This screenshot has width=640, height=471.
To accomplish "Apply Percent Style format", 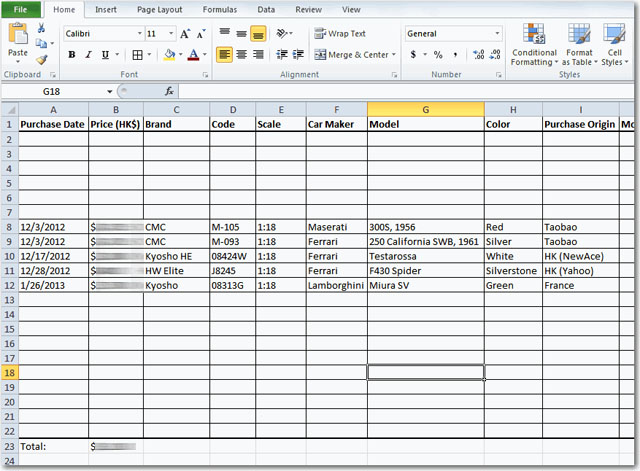I will tap(438, 54).
